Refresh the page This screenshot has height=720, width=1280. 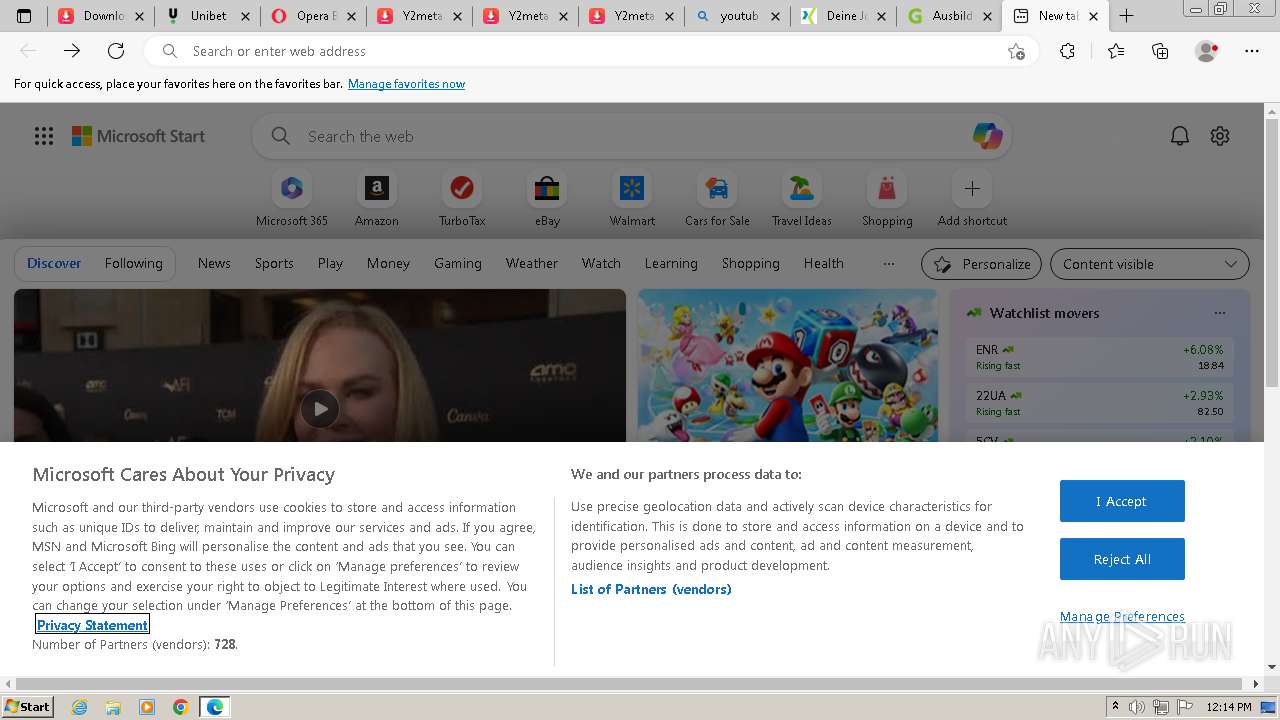[x=116, y=51]
